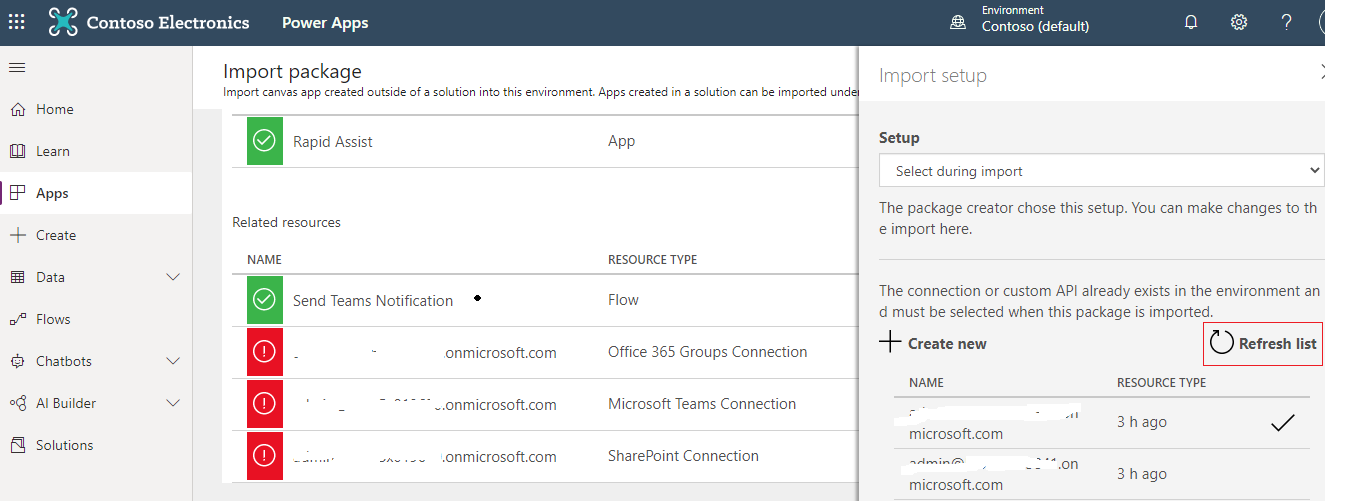Select the checked connection row checkmark

click(x=1282, y=423)
